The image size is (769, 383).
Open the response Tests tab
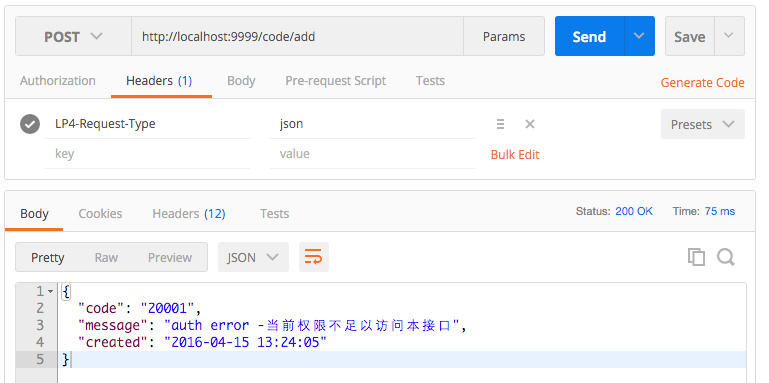(x=274, y=214)
